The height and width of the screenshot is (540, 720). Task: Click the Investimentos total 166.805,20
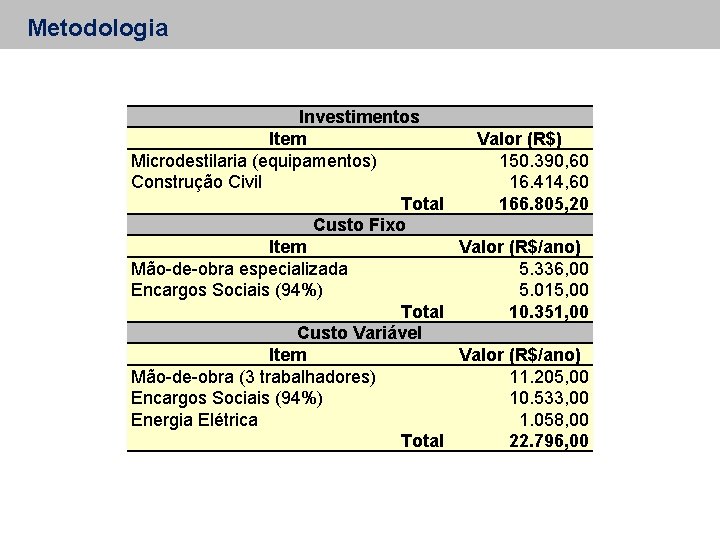tap(544, 203)
